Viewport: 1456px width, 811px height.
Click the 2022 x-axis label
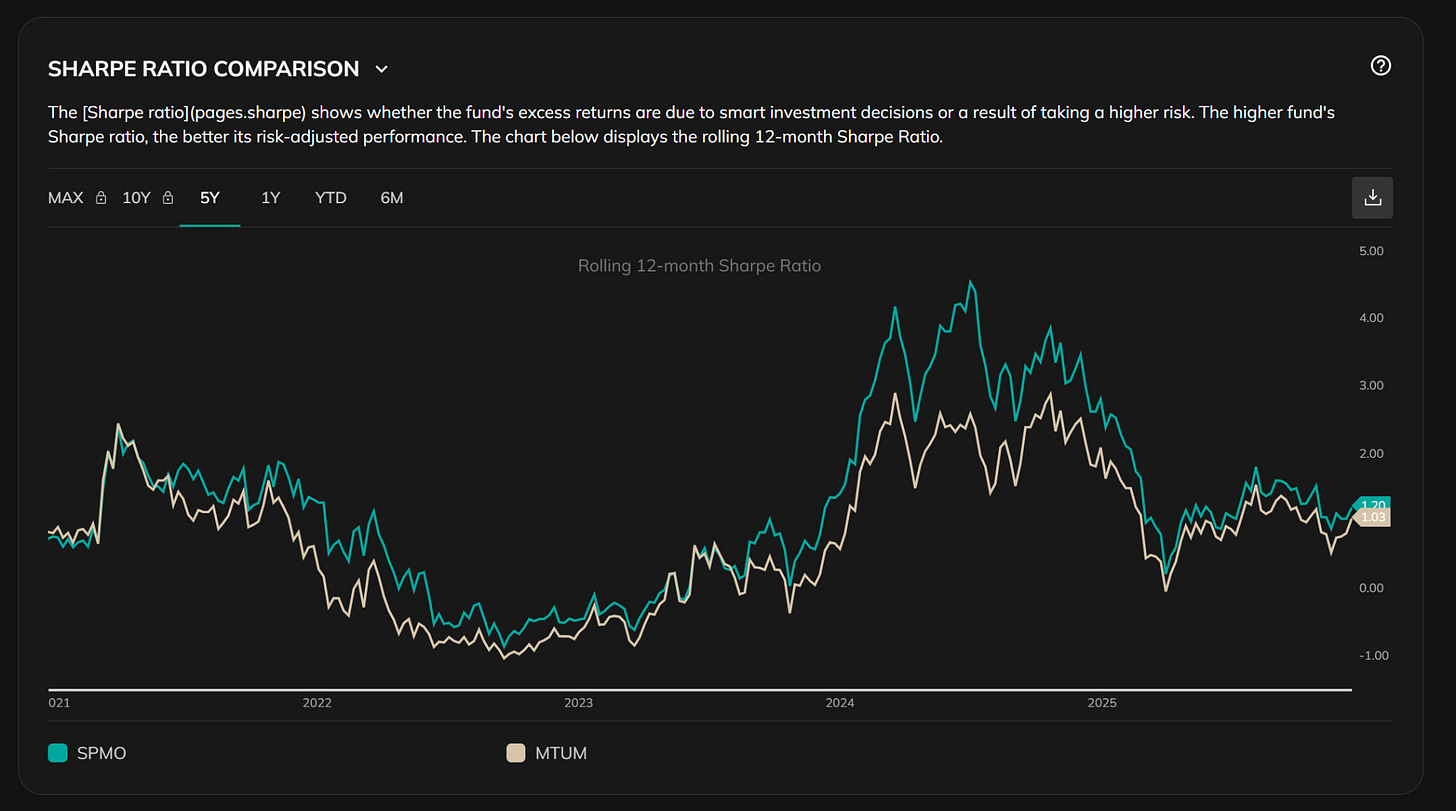(317, 703)
